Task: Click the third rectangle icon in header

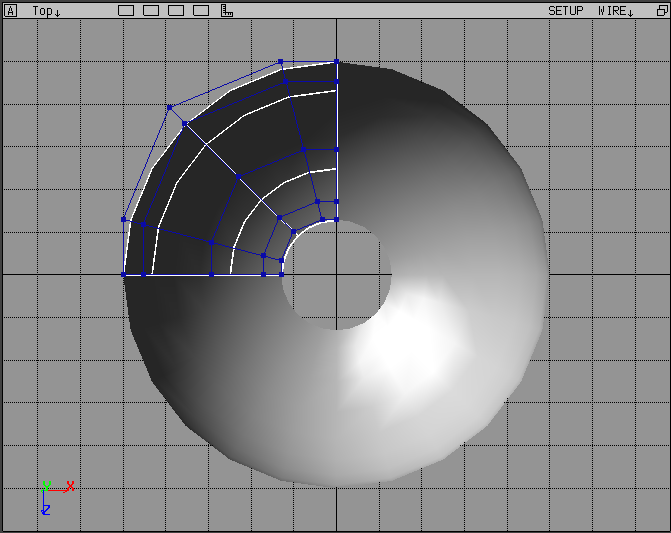Action: (176, 11)
